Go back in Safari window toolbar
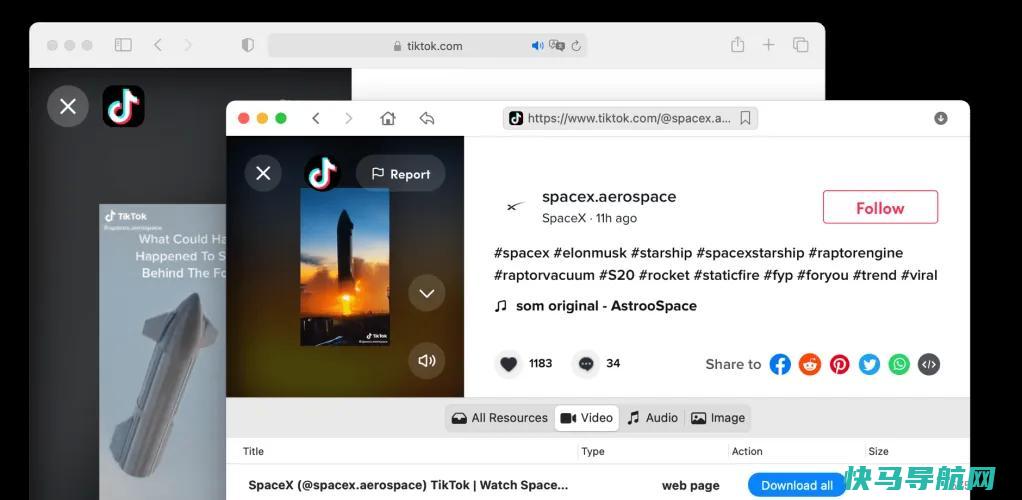 [x=158, y=45]
